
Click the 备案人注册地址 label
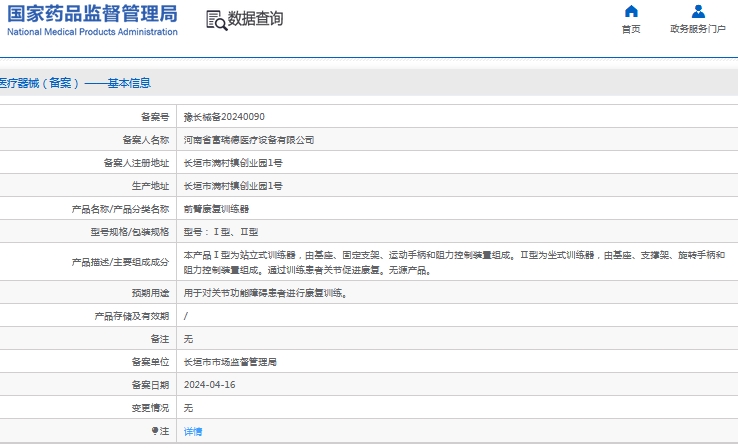click(136, 163)
